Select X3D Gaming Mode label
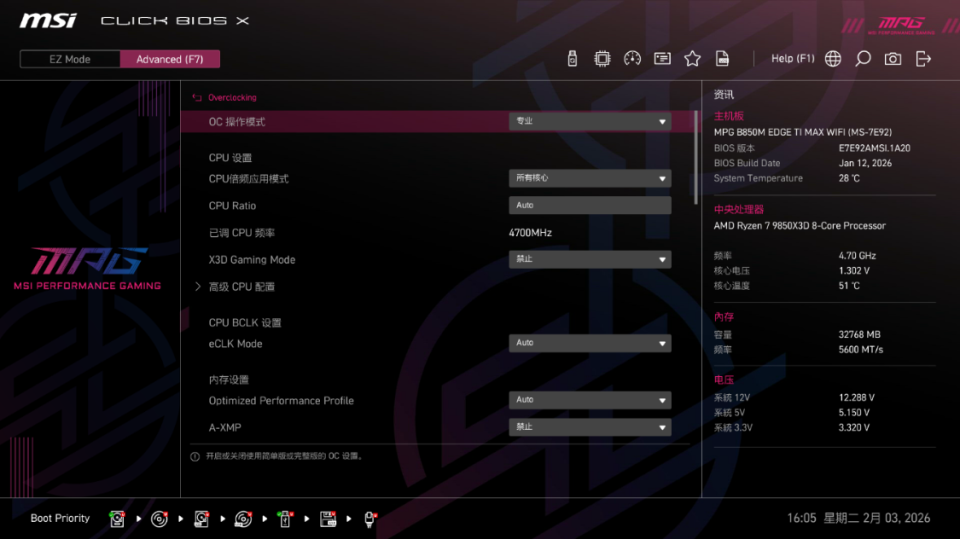Viewport: 960px width, 539px height. [252, 260]
